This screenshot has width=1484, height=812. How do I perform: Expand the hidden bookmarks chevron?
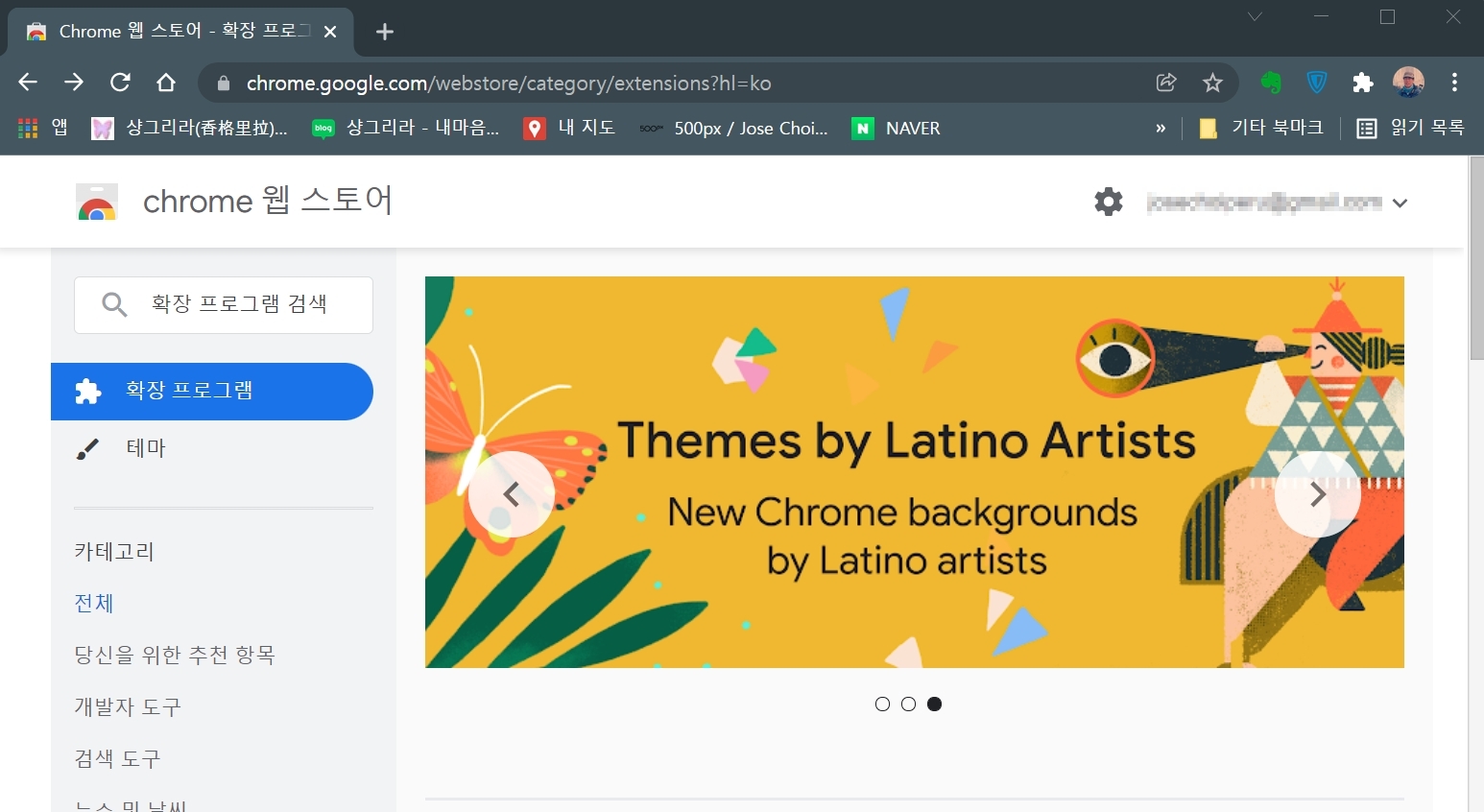pos(1161,128)
